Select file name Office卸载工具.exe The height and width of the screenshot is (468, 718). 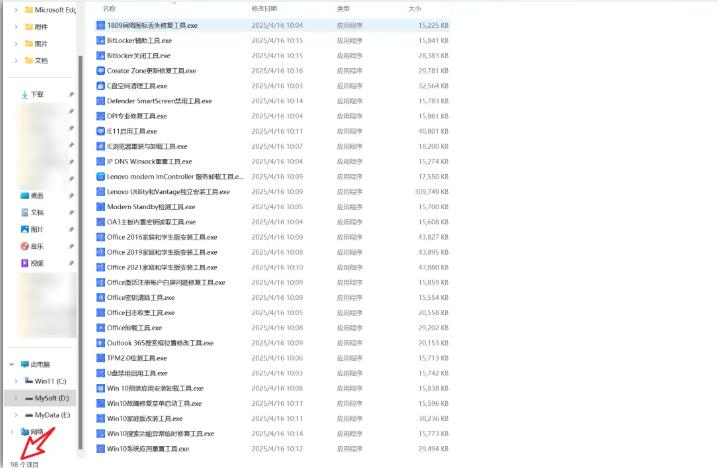(135, 327)
